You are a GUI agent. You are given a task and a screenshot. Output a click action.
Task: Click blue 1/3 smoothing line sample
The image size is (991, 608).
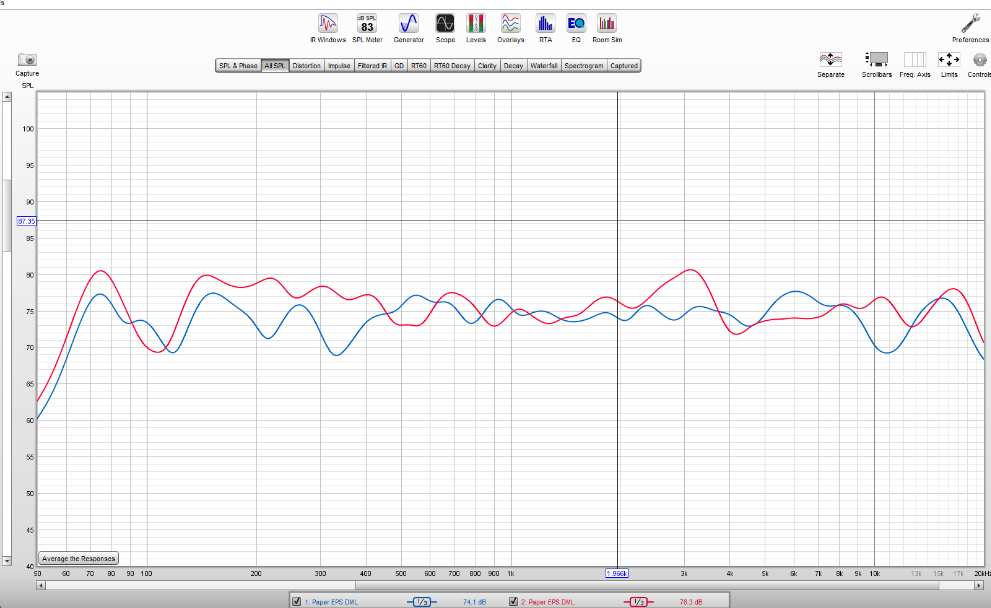pos(422,602)
